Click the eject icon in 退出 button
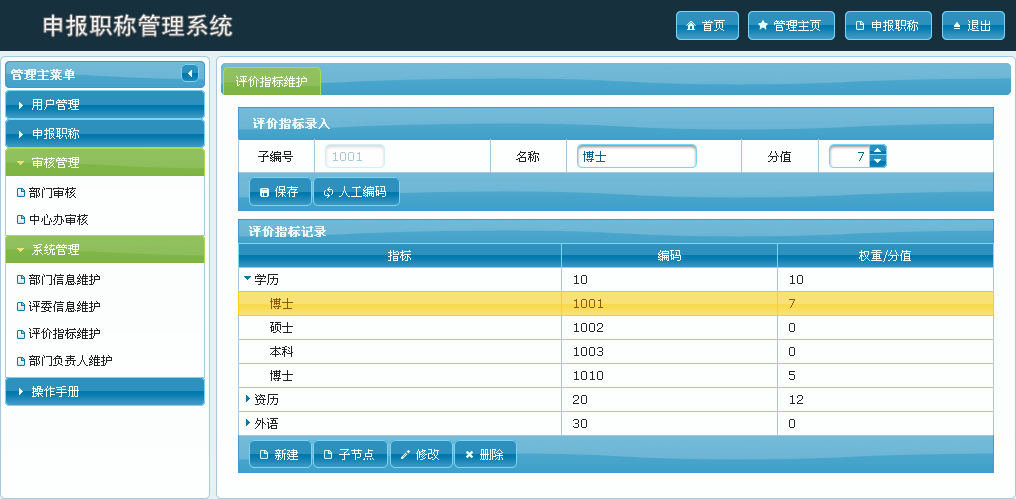1016x499 pixels. point(956,27)
